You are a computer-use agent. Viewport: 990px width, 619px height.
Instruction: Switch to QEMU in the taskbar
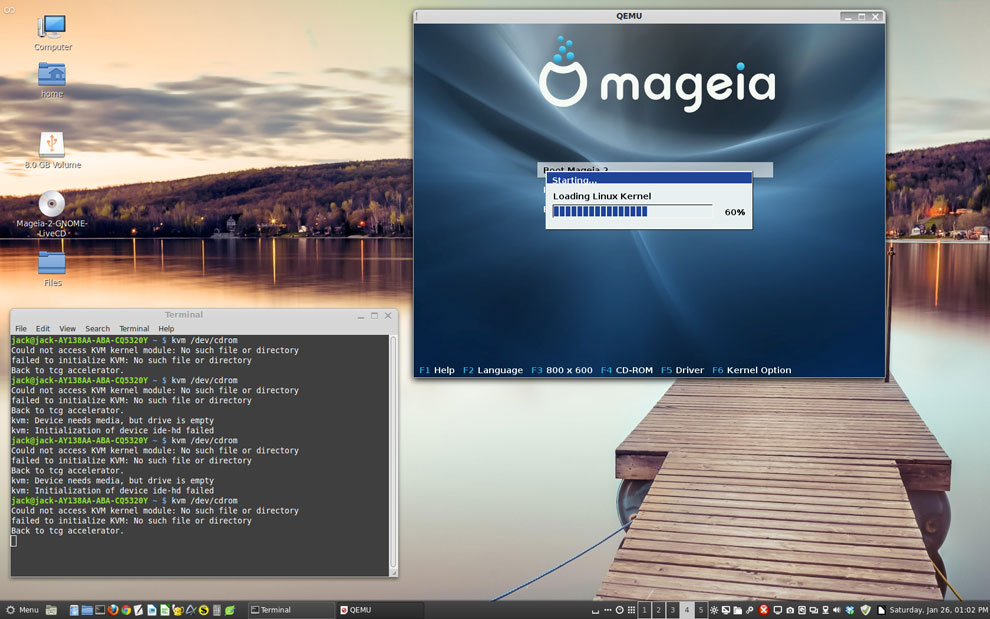tap(379, 610)
